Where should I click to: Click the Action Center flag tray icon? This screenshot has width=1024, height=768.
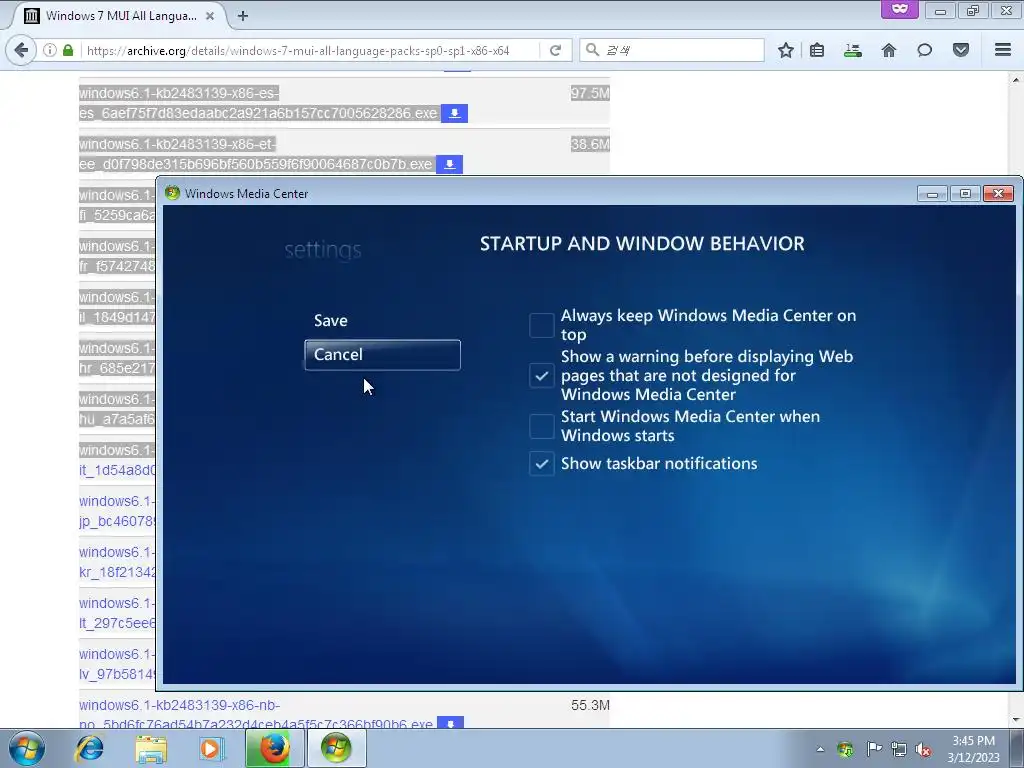873,748
